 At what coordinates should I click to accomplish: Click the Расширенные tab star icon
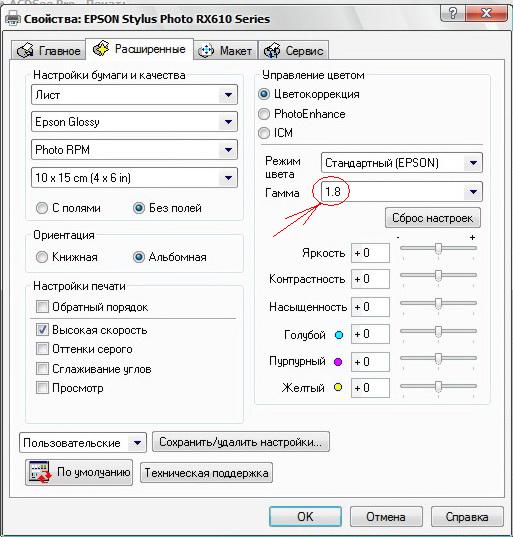pos(101,48)
